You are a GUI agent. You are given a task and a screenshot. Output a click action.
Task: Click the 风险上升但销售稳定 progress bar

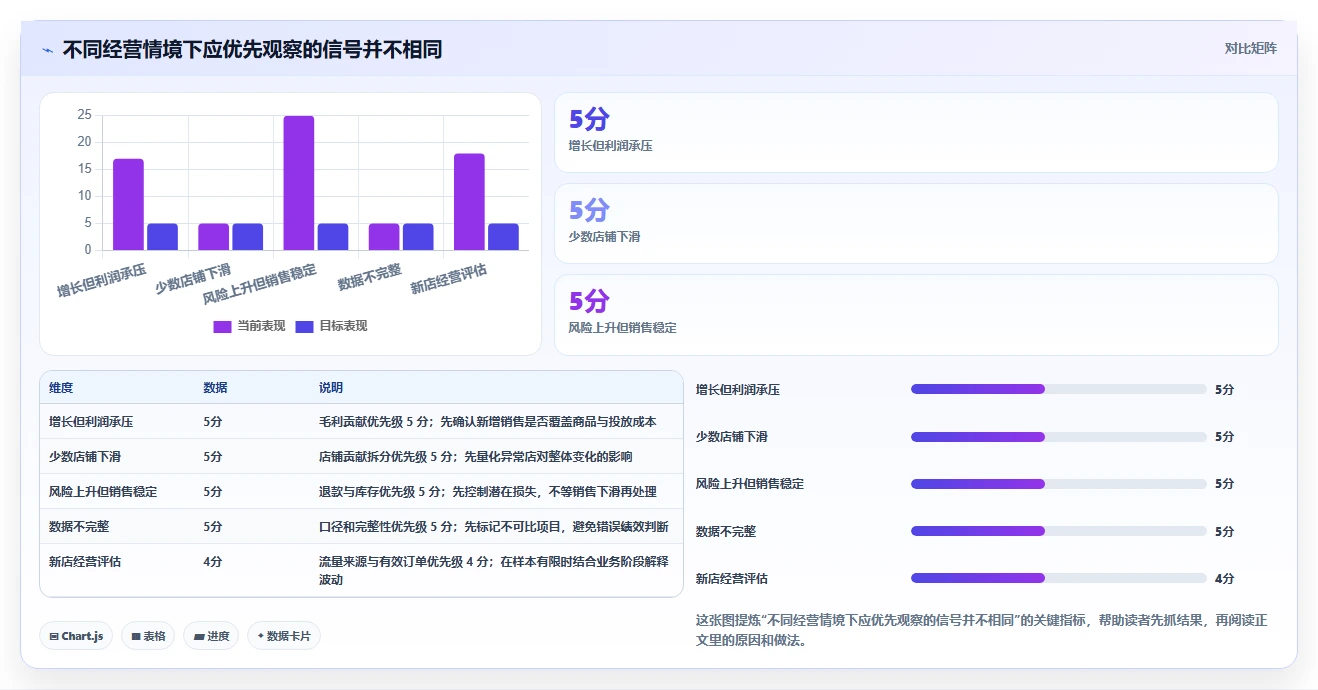pos(1058,484)
